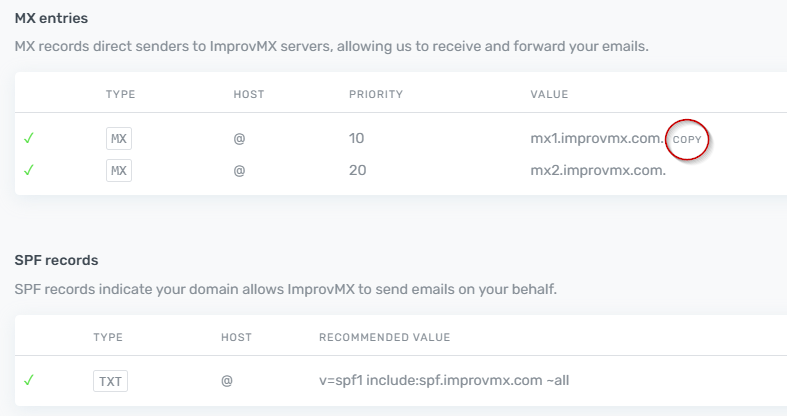Image resolution: width=788 pixels, height=416 pixels.
Task: Click green checkmark on first MX row
Action: tap(29, 139)
